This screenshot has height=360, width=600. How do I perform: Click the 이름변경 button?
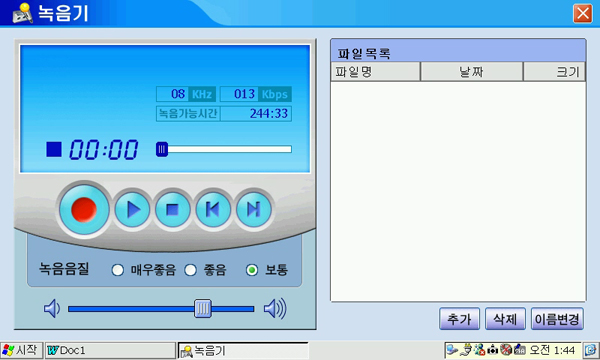[557, 319]
